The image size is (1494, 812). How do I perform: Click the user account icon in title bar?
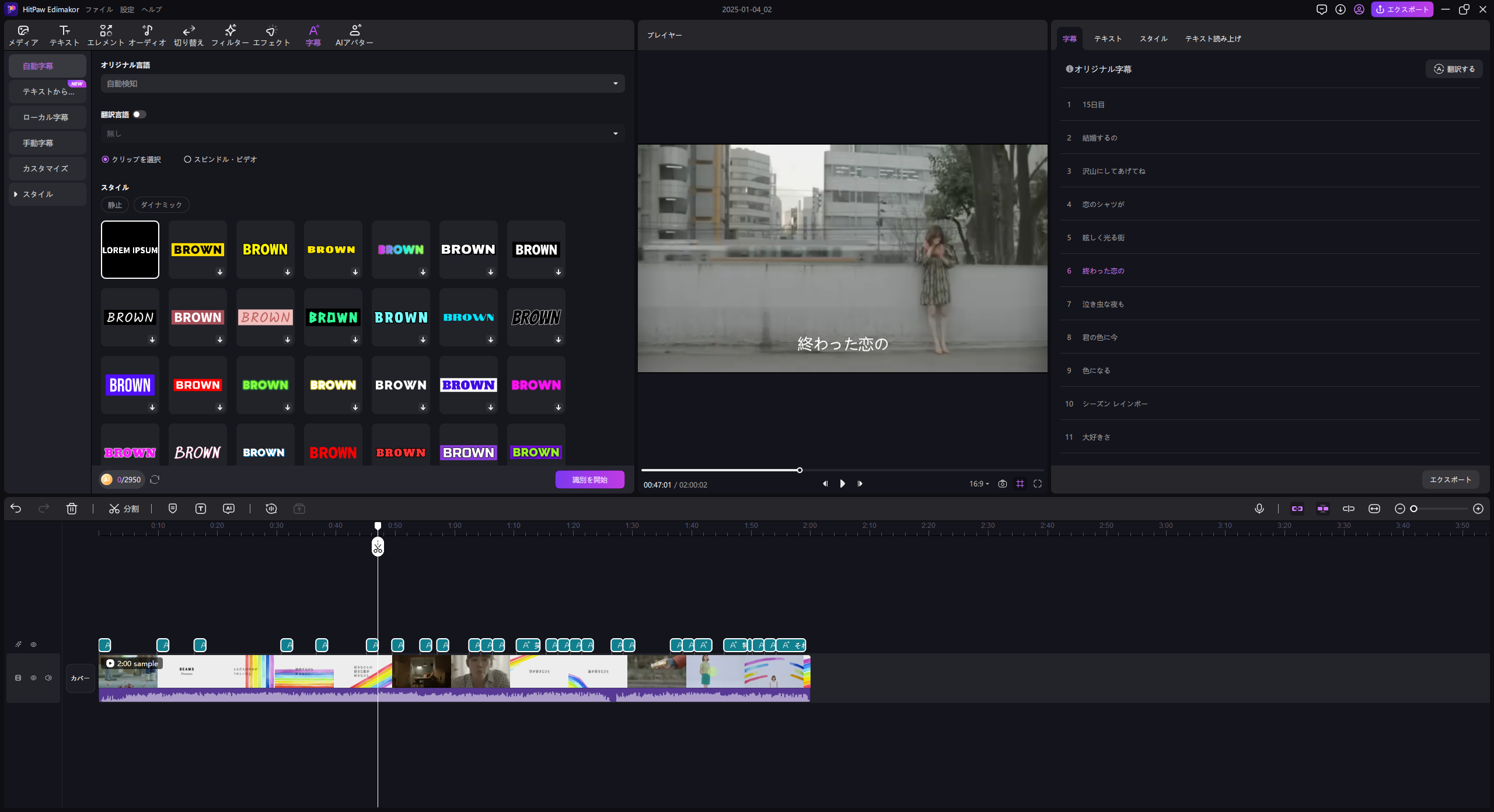[1359, 9]
